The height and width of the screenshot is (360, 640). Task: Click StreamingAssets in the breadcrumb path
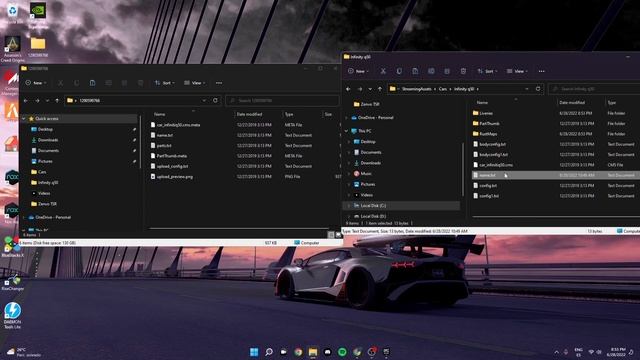pos(416,89)
